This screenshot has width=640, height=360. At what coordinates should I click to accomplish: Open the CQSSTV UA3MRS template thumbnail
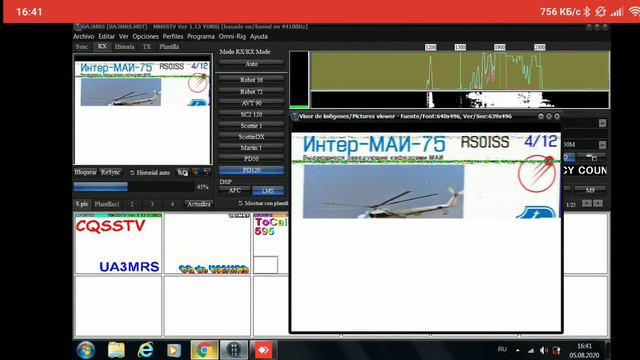(118, 243)
